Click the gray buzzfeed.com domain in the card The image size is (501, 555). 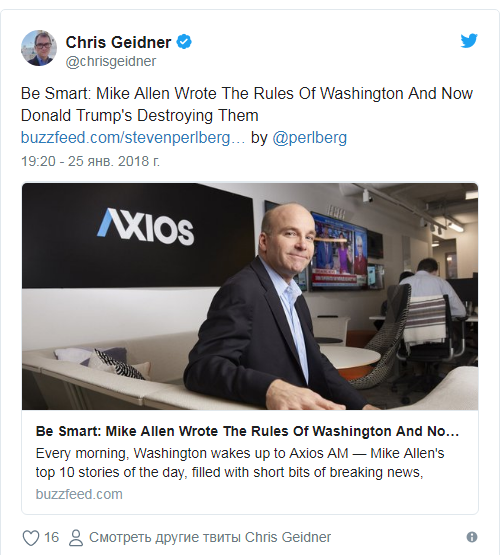79,494
